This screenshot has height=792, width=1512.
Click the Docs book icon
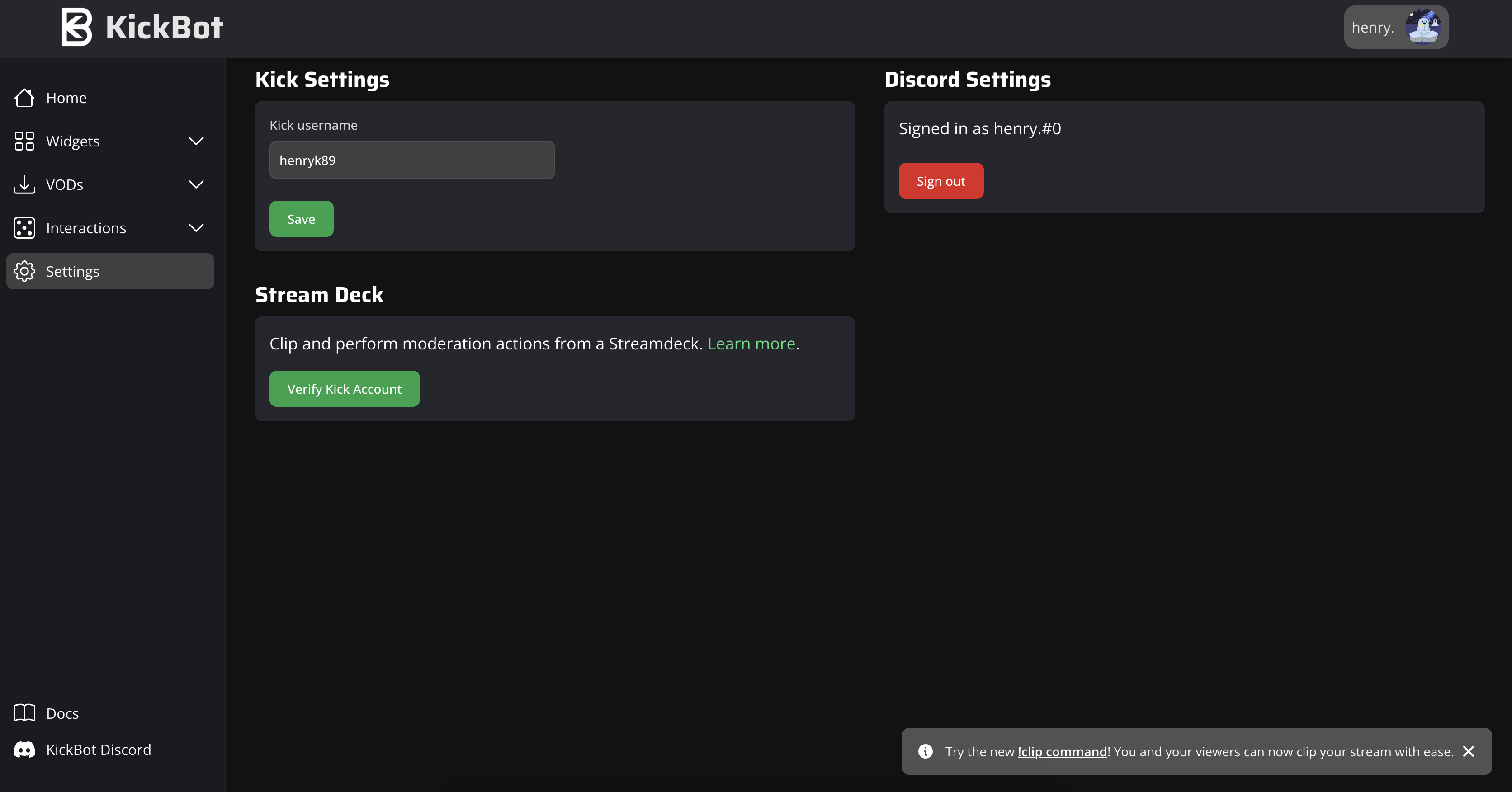pyautogui.click(x=24, y=713)
